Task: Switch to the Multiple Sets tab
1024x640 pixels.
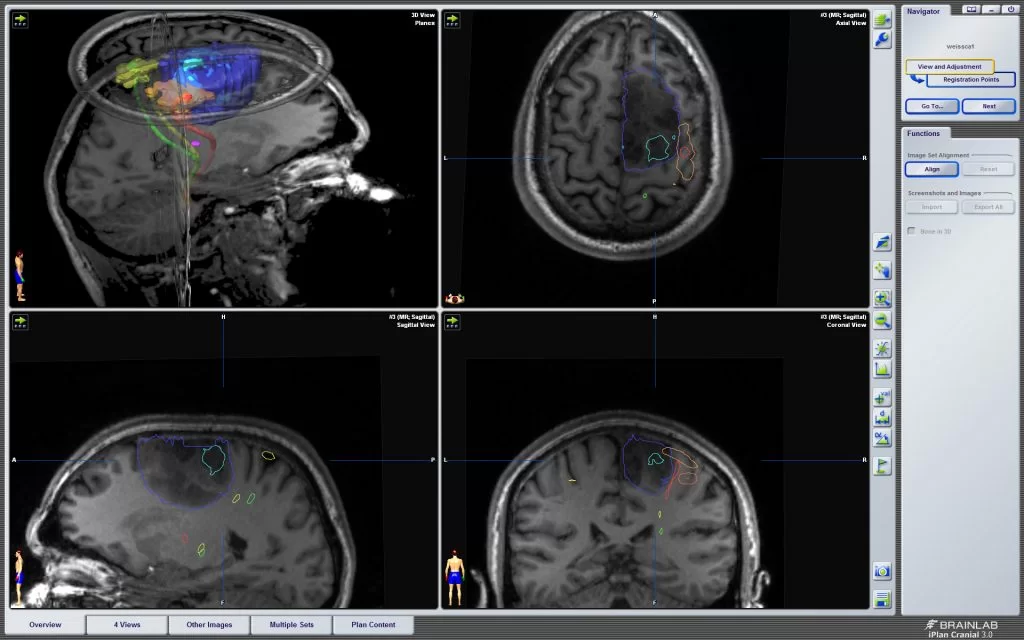Action: coord(291,625)
